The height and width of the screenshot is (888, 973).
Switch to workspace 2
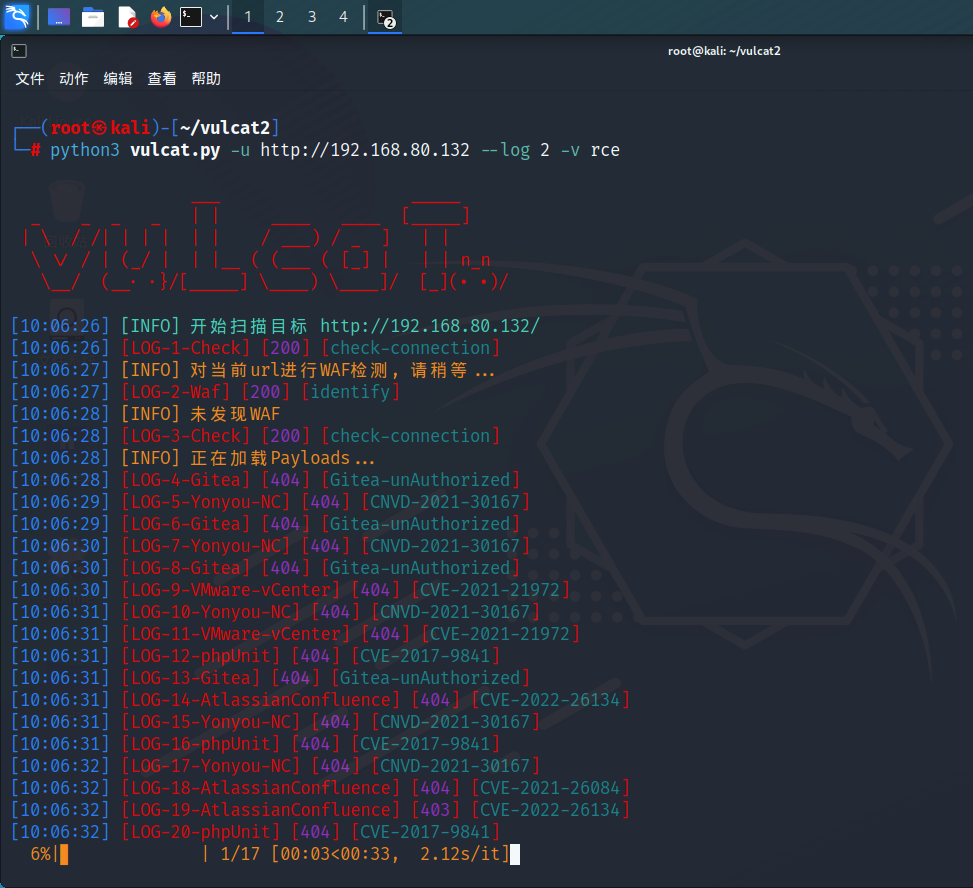click(280, 17)
